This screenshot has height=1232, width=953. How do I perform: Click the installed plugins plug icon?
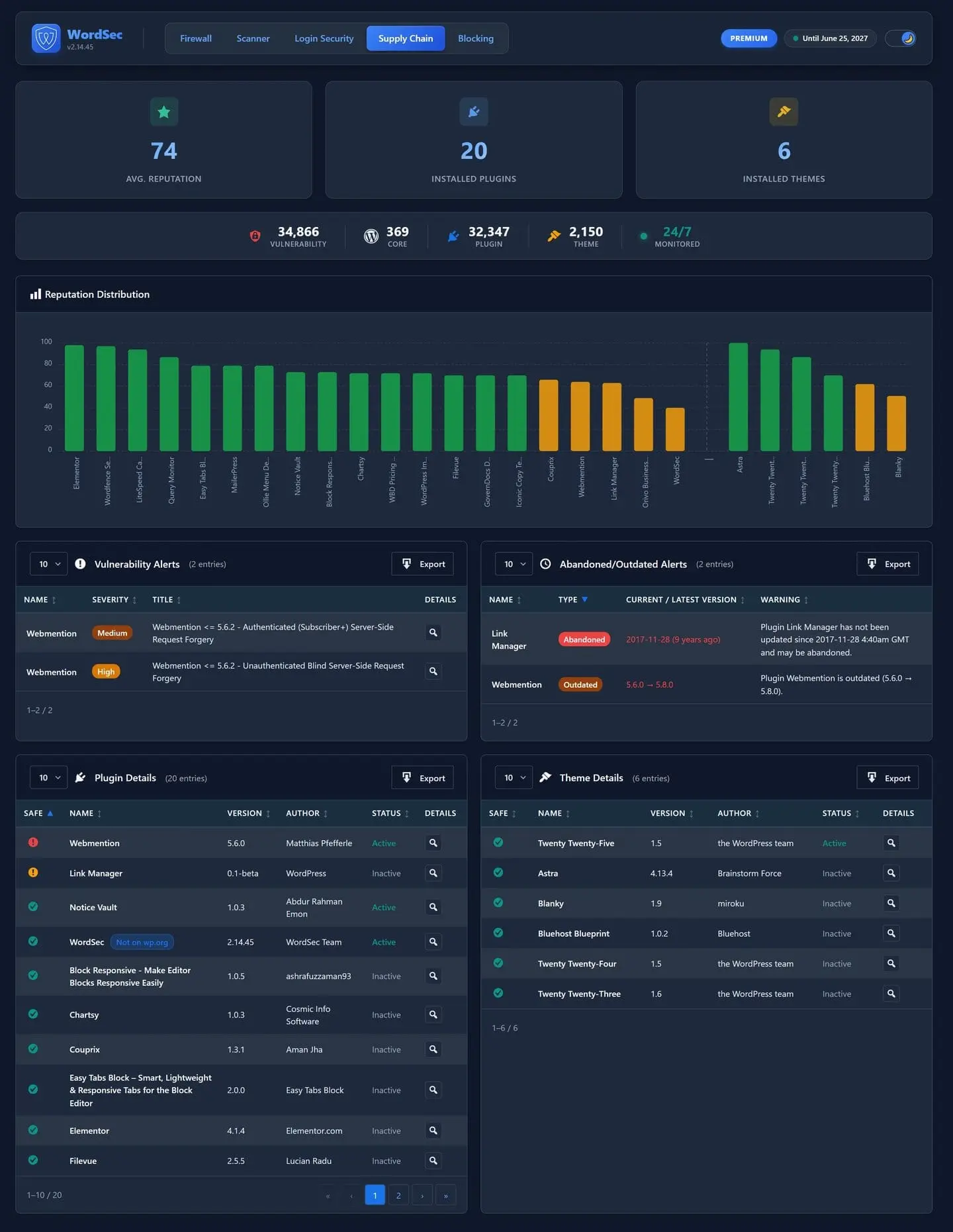474,112
